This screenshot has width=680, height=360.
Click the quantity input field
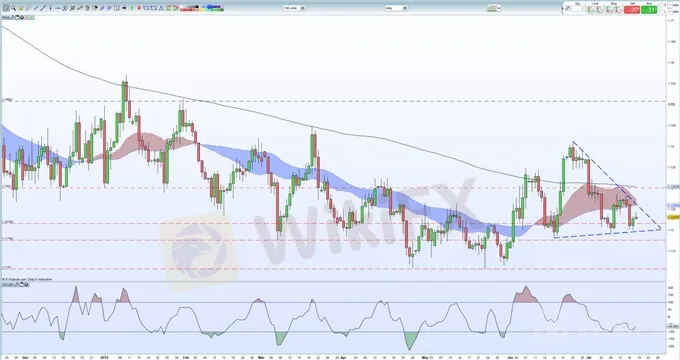click(x=578, y=8)
